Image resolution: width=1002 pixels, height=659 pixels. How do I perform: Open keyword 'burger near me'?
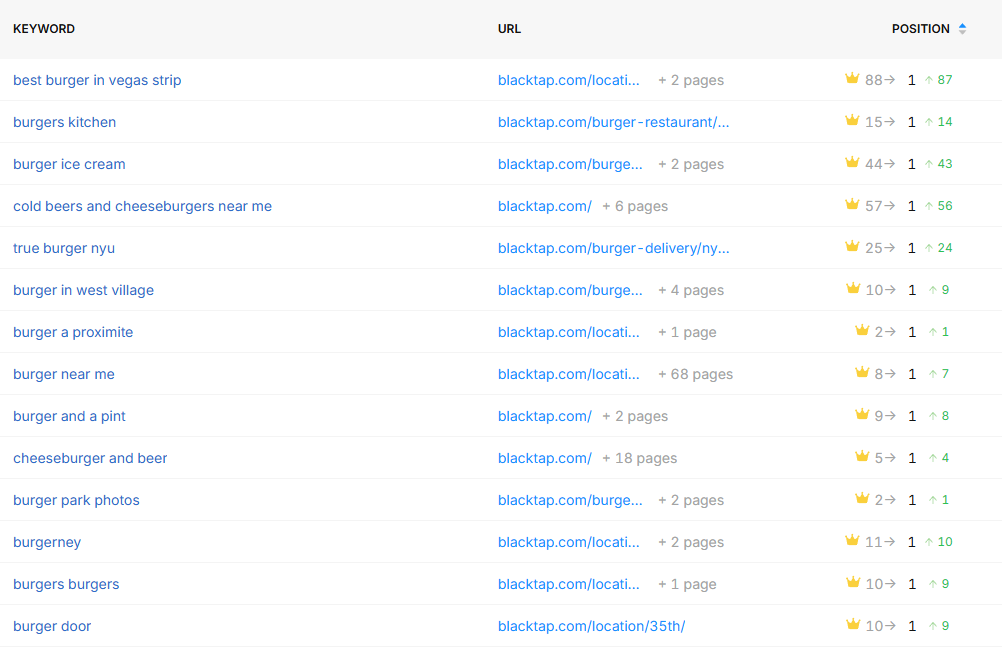point(64,374)
